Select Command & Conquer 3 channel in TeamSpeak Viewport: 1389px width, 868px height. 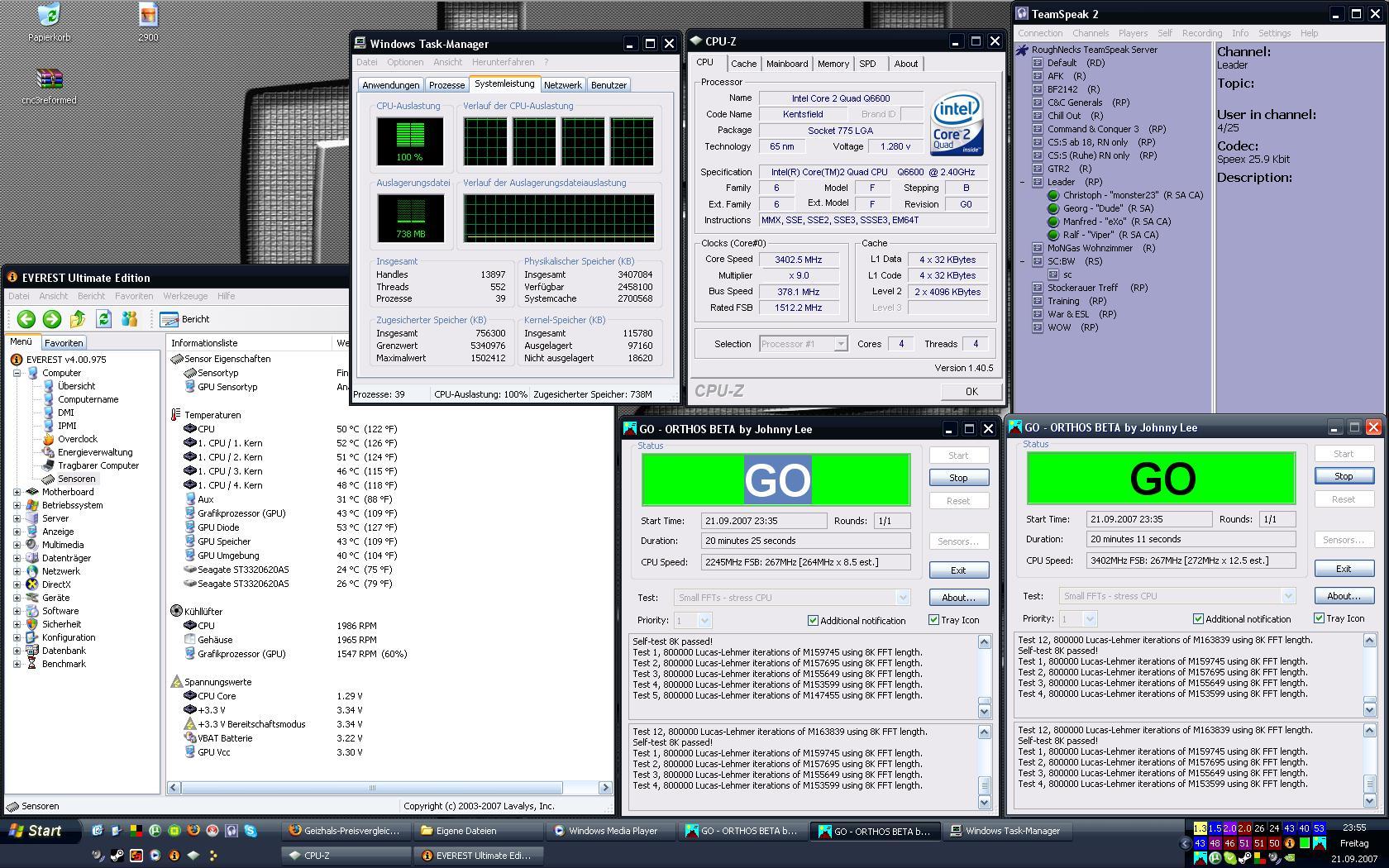click(1100, 129)
